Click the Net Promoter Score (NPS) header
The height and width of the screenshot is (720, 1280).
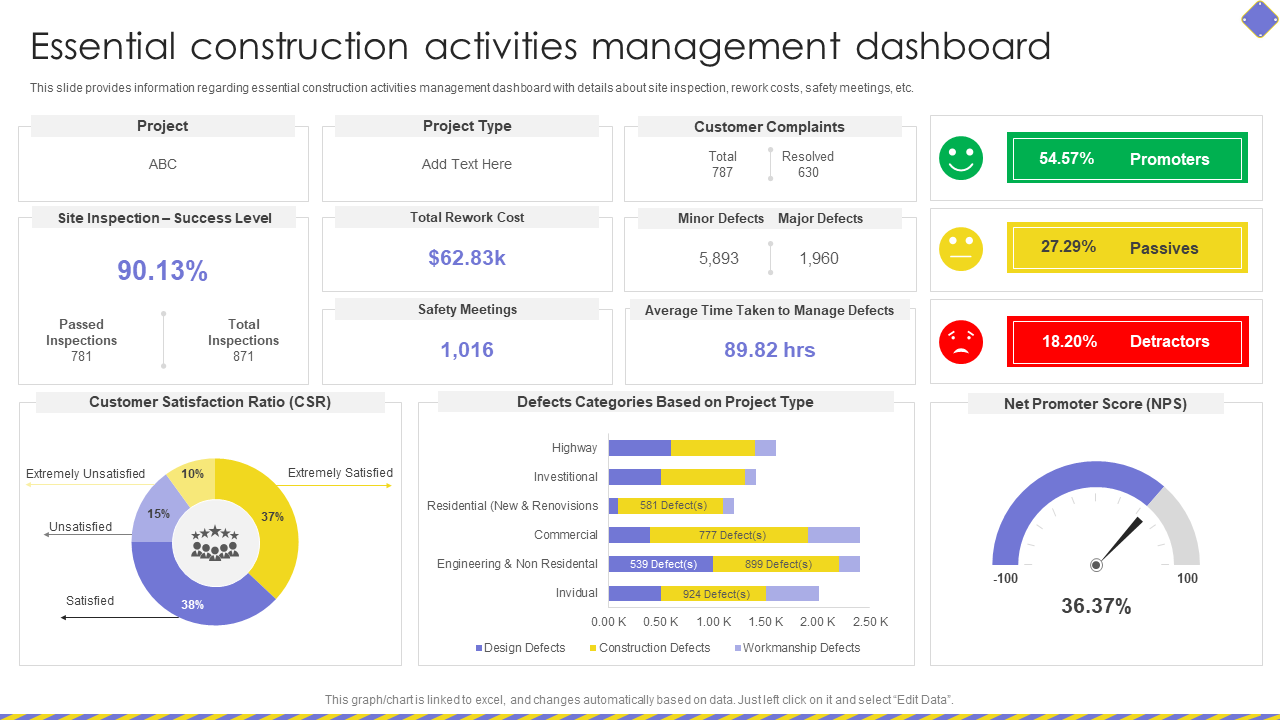coord(1095,404)
